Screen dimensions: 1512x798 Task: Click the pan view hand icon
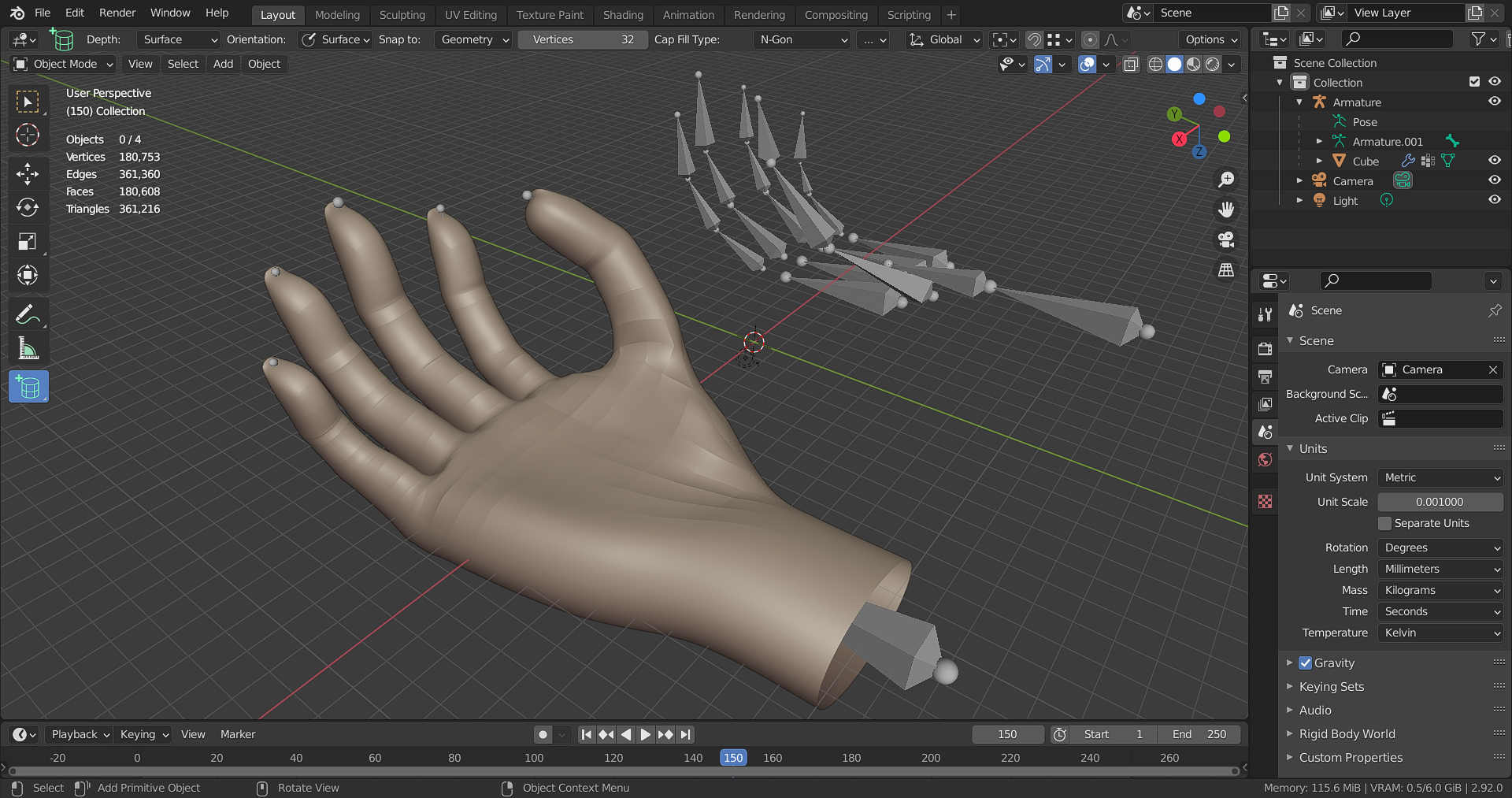tap(1226, 210)
